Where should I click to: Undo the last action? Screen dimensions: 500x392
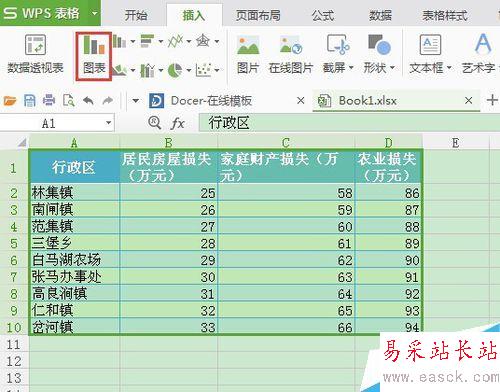(x=88, y=100)
